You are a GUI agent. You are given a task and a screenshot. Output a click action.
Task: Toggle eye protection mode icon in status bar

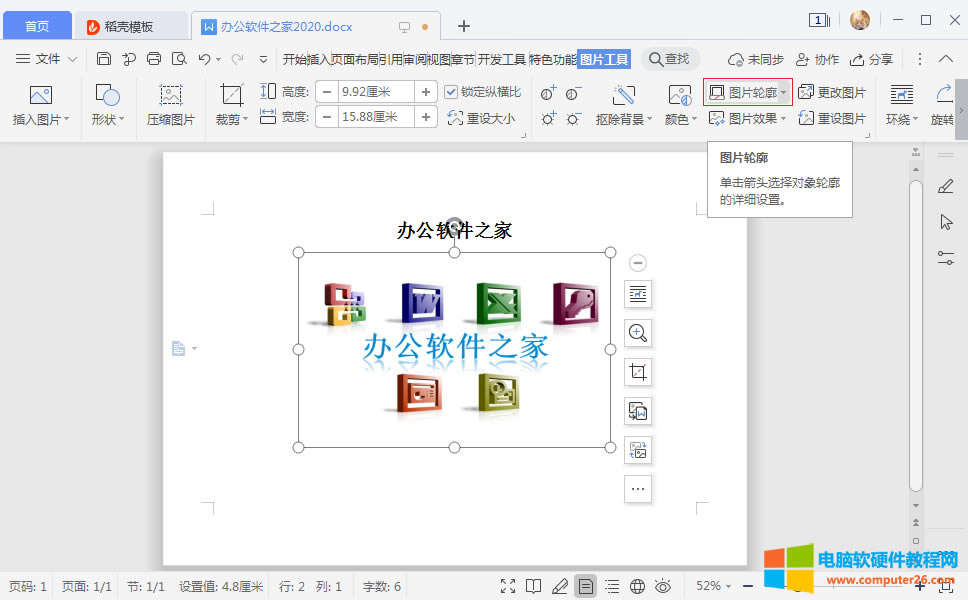click(662, 586)
